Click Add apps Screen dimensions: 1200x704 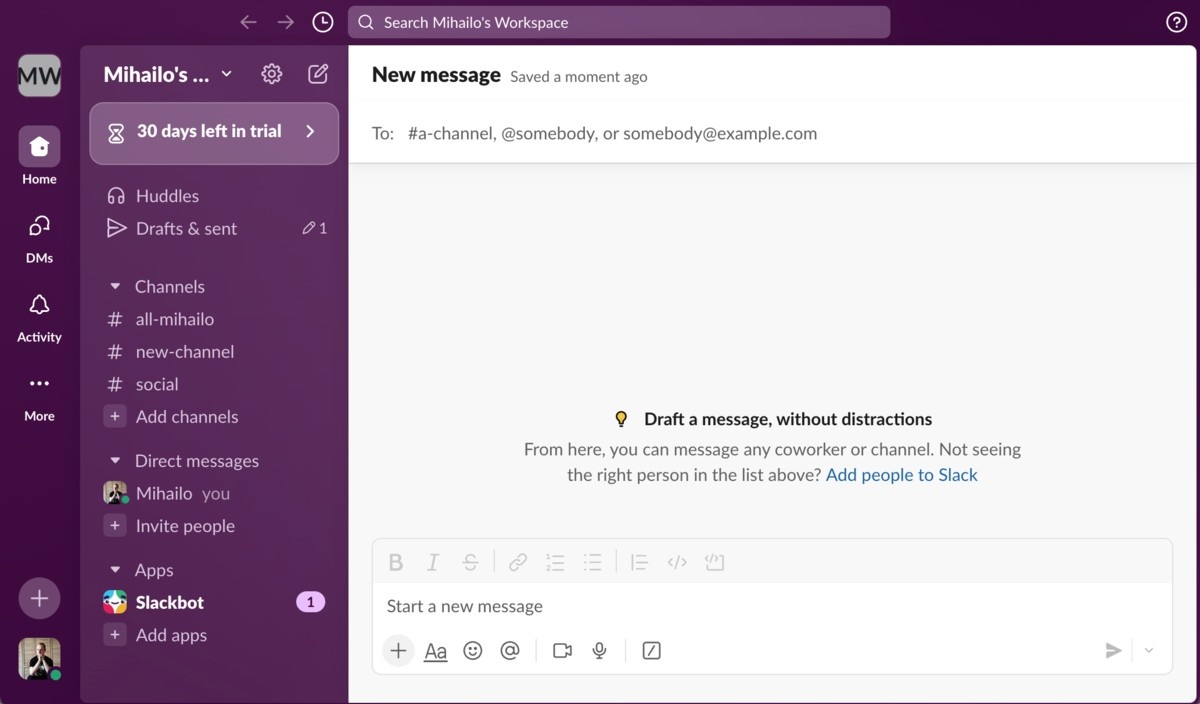214,635
